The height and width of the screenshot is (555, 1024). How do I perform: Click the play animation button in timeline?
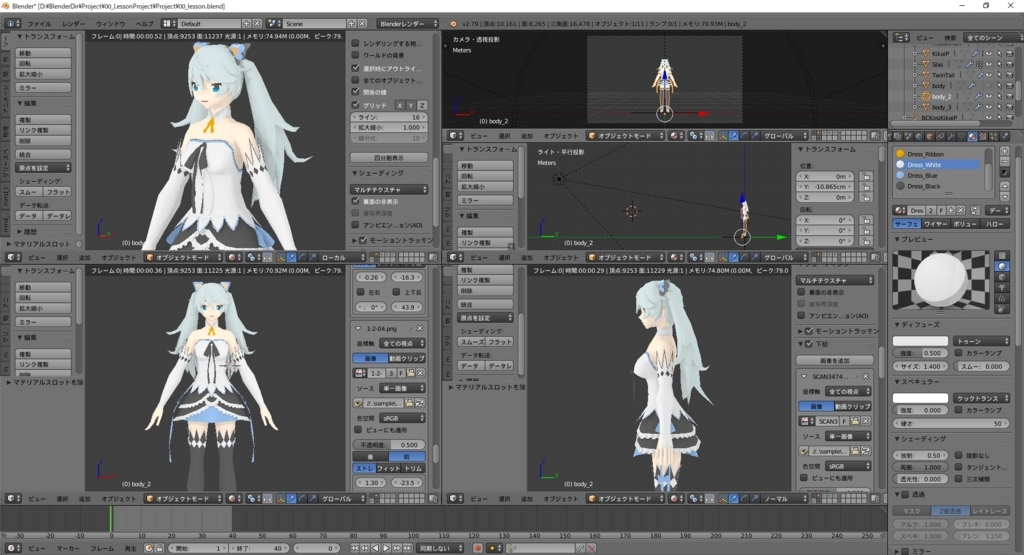click(x=386, y=548)
